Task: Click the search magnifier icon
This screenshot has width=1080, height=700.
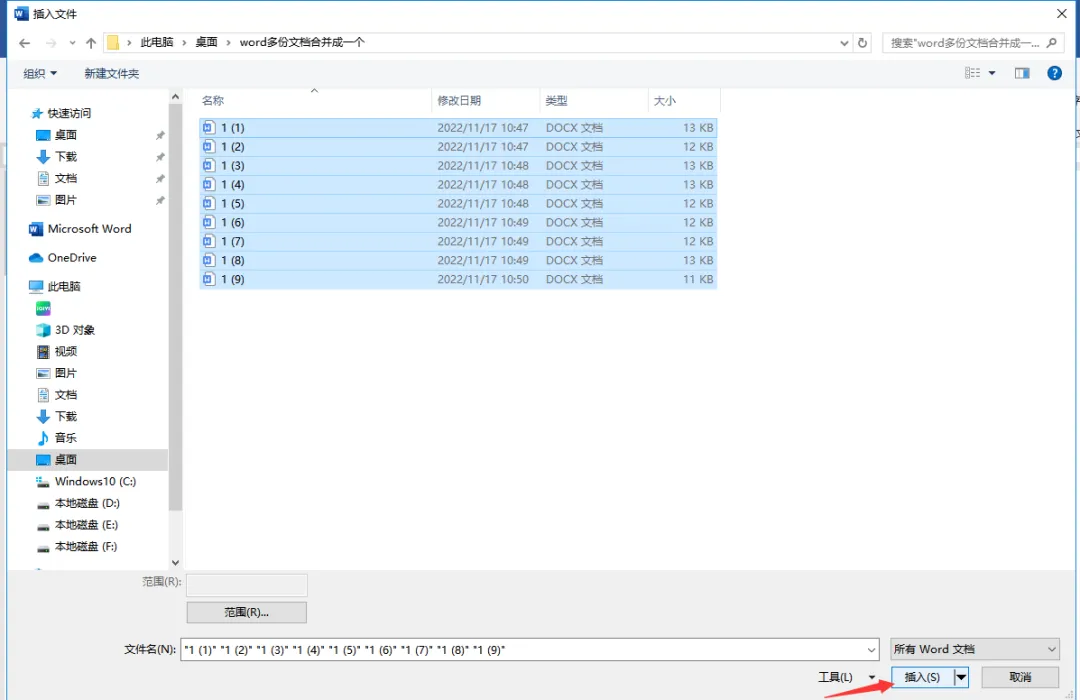Action: [x=1051, y=43]
